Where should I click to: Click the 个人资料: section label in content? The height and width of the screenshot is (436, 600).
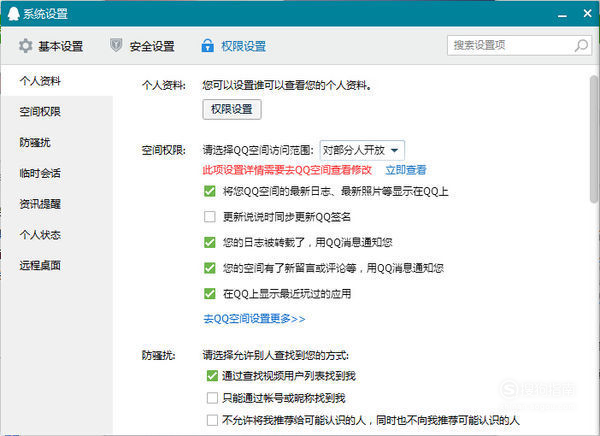point(164,85)
